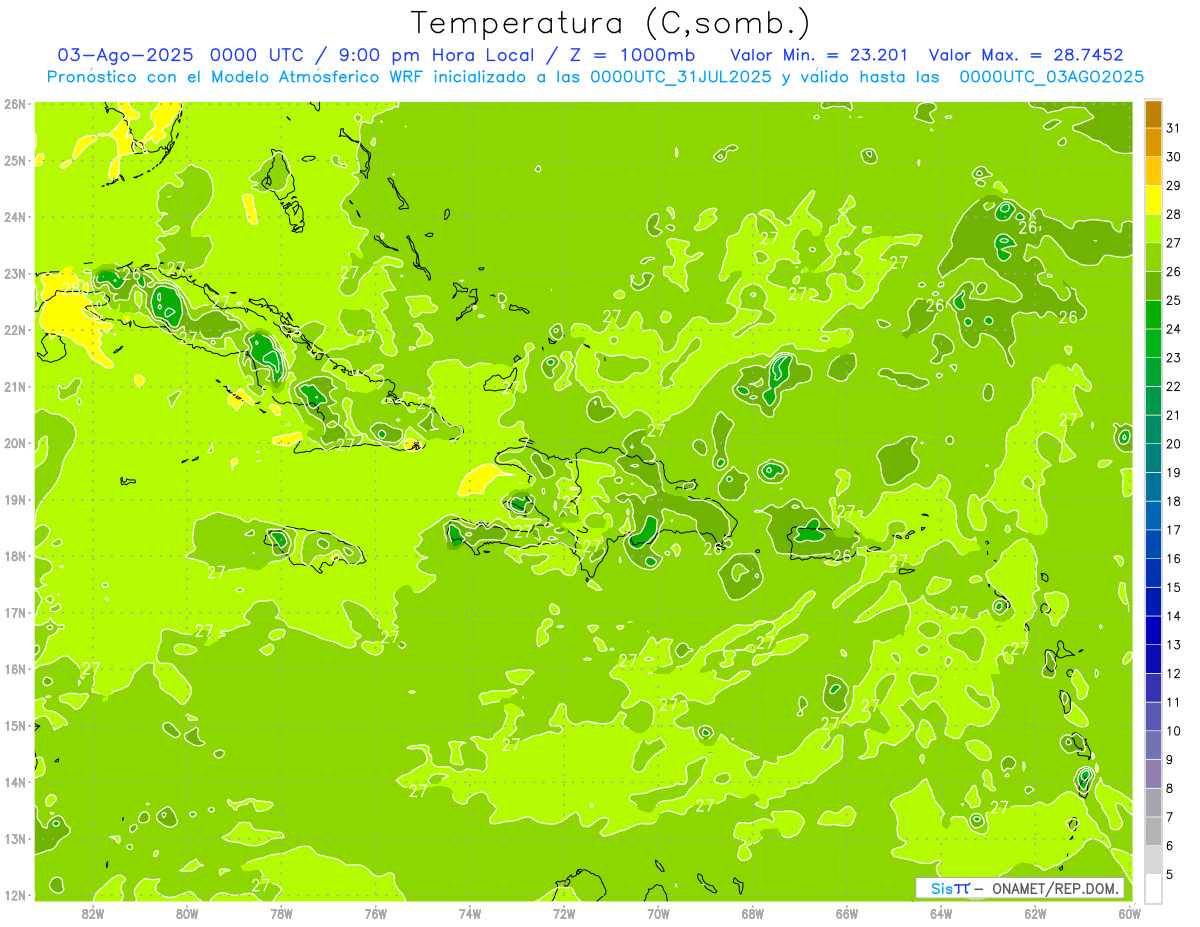Click the '12N' latitude label

click(x=15, y=894)
